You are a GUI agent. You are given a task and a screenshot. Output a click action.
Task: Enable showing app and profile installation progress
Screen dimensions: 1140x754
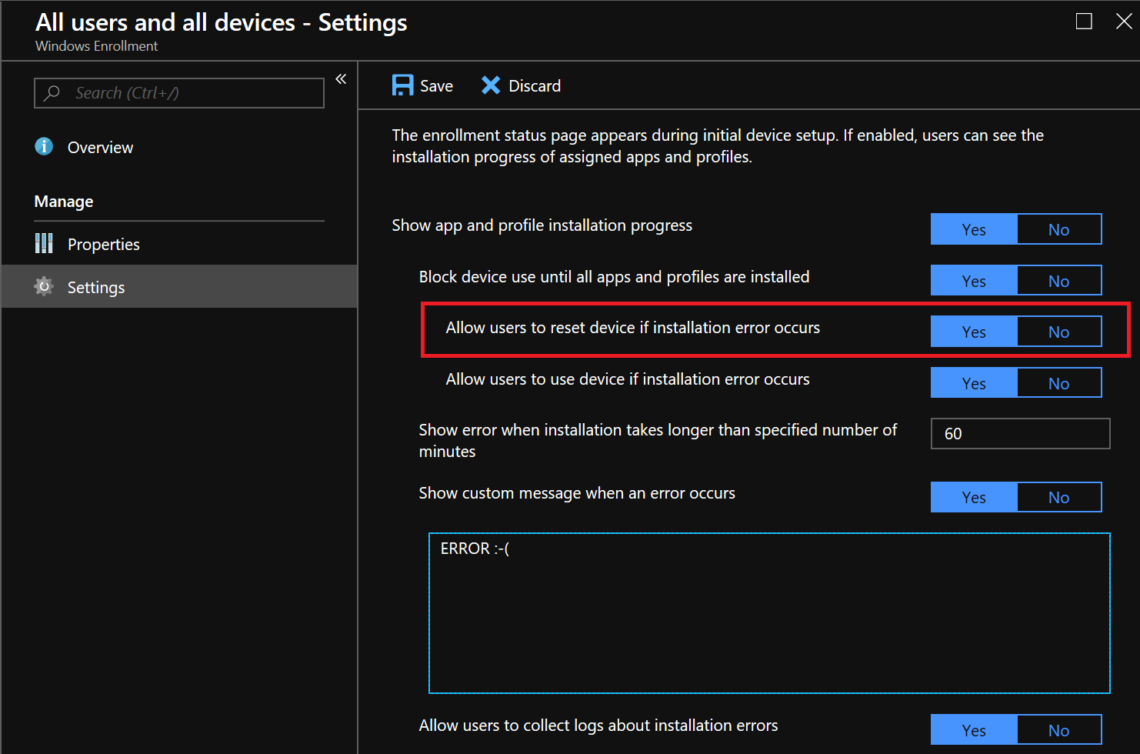973,229
